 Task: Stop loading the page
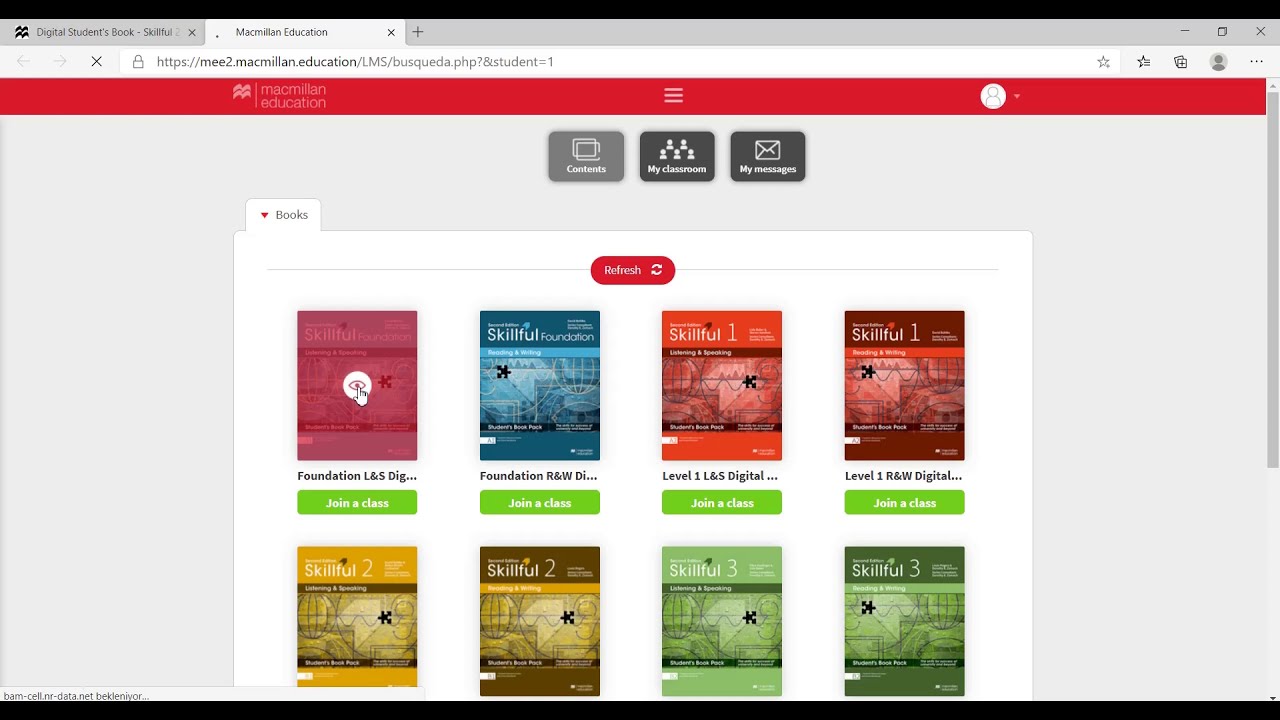(97, 62)
